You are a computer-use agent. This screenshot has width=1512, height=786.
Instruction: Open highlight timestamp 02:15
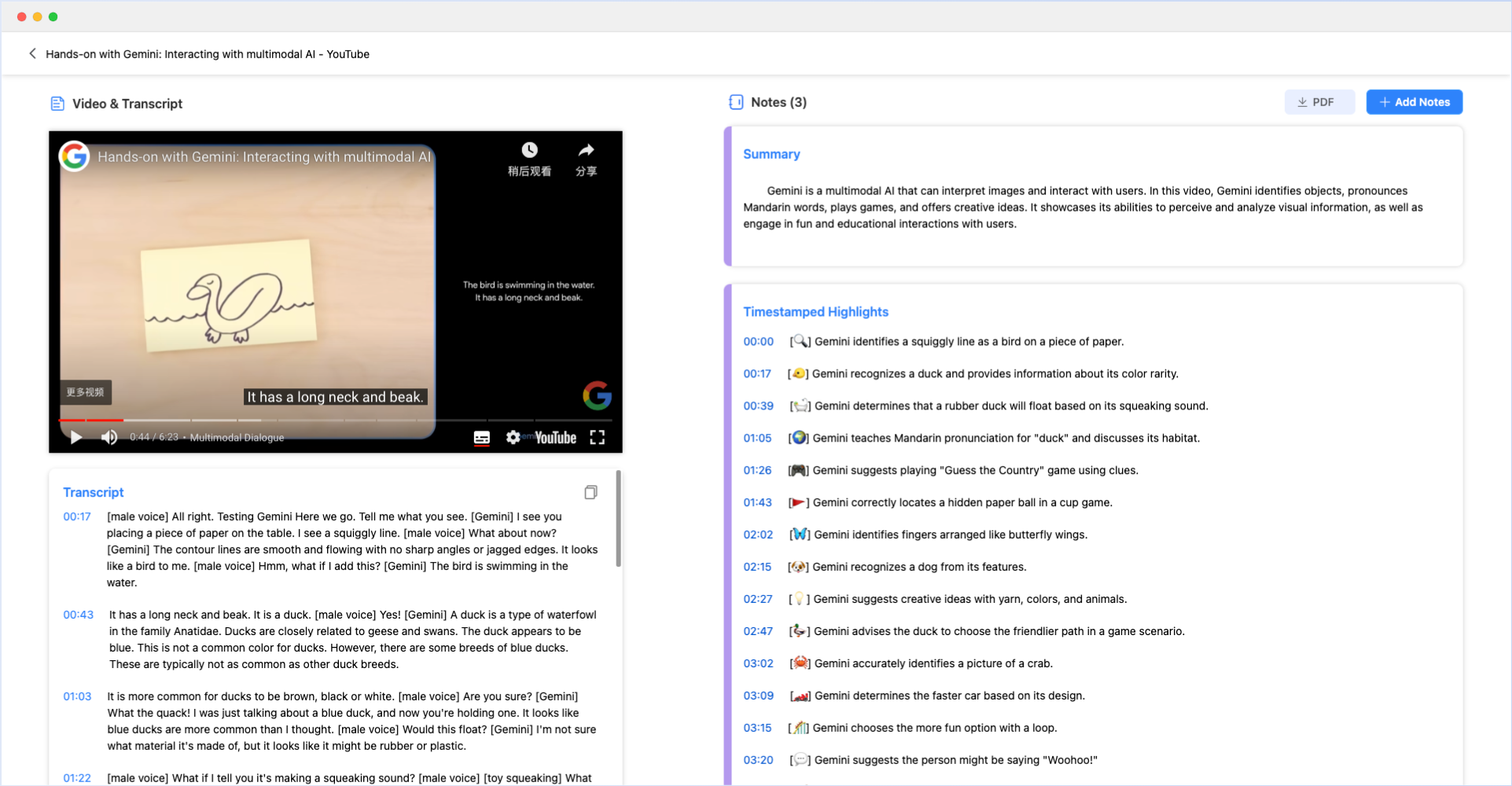758,567
